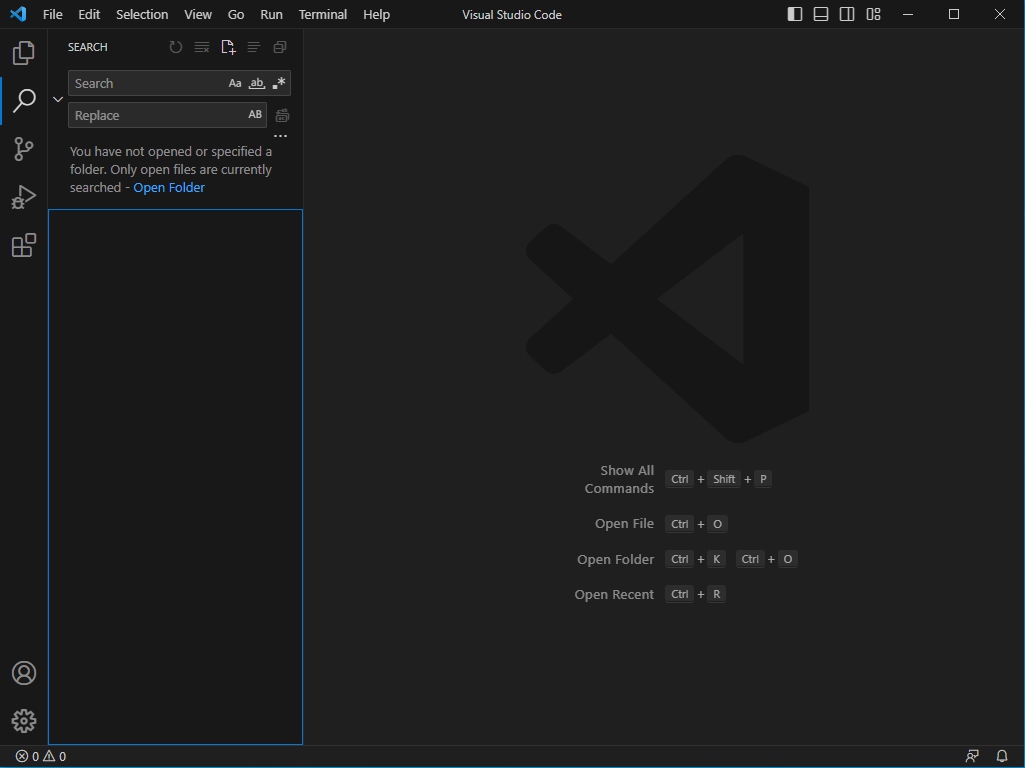Toggle Use Regular Expression option

coord(279,83)
